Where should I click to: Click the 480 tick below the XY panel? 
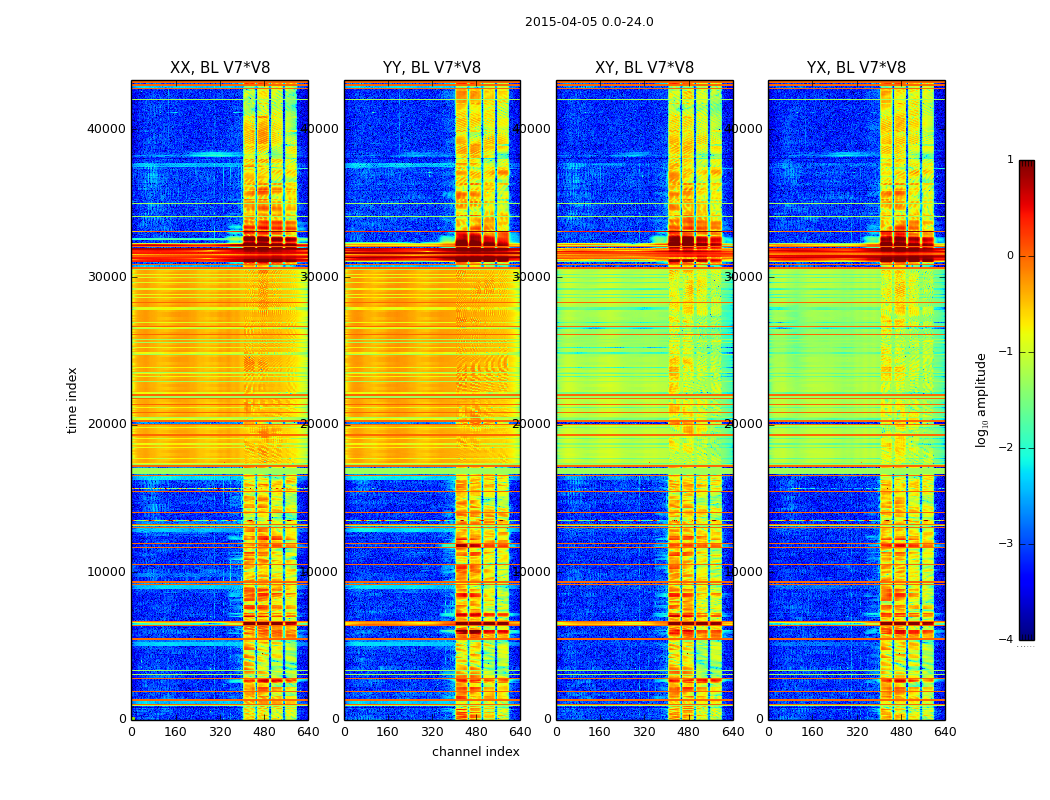click(688, 732)
